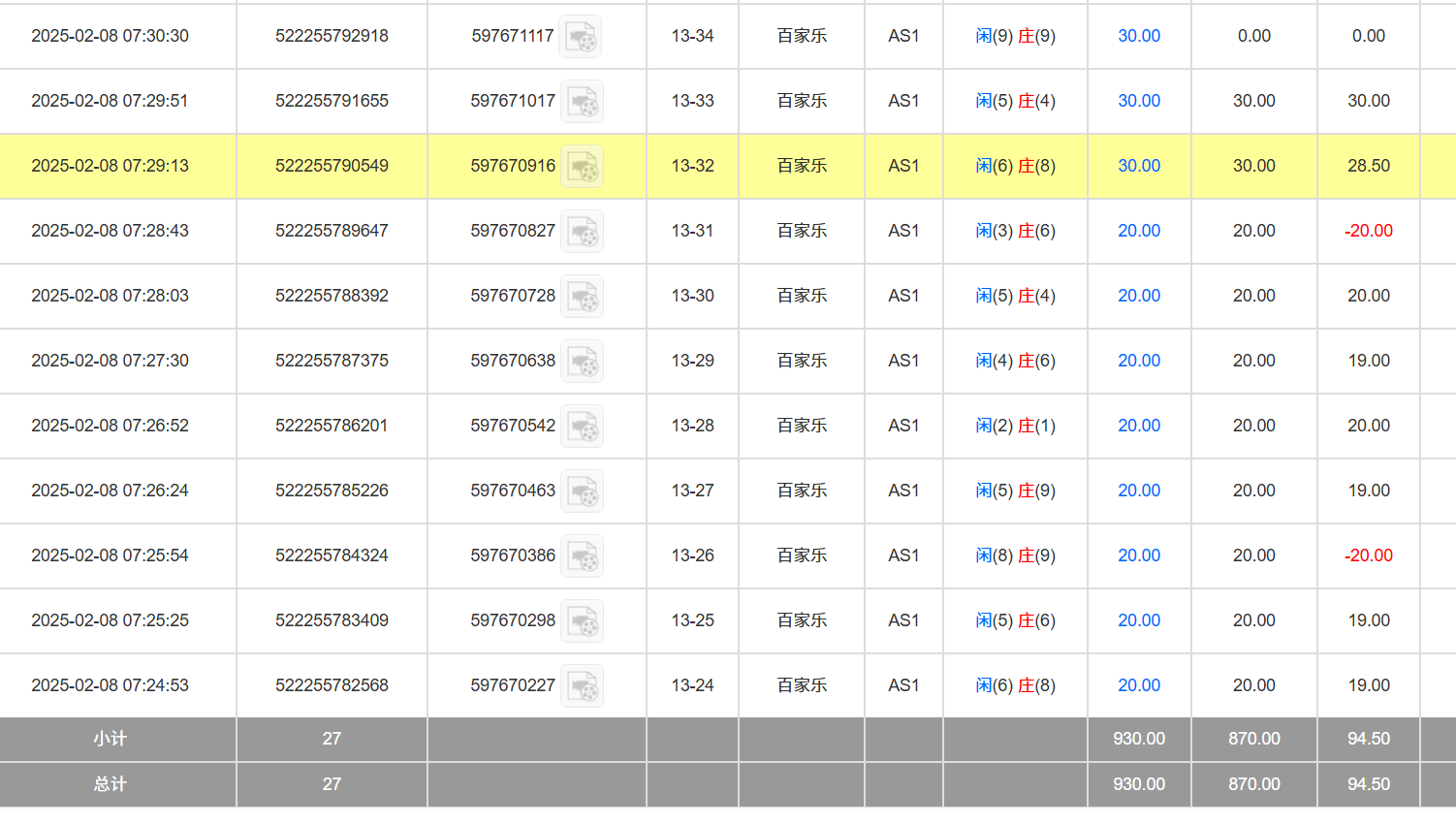Image resolution: width=1456 pixels, height=825 pixels.
Task: Open video icon beside 597670298
Action: [x=583, y=621]
